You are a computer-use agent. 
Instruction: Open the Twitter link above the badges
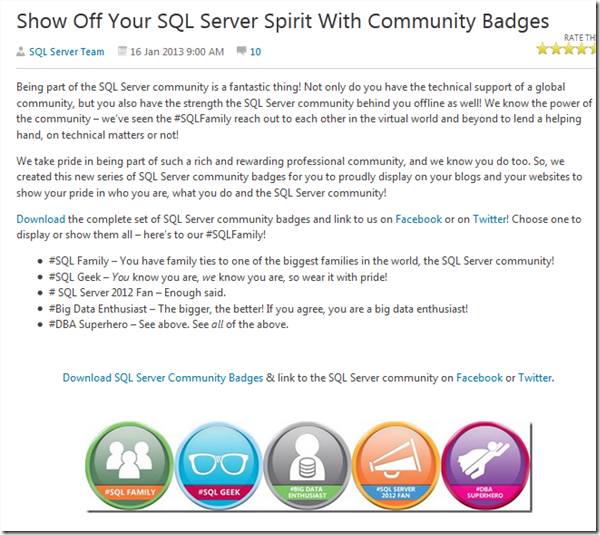coord(535,378)
